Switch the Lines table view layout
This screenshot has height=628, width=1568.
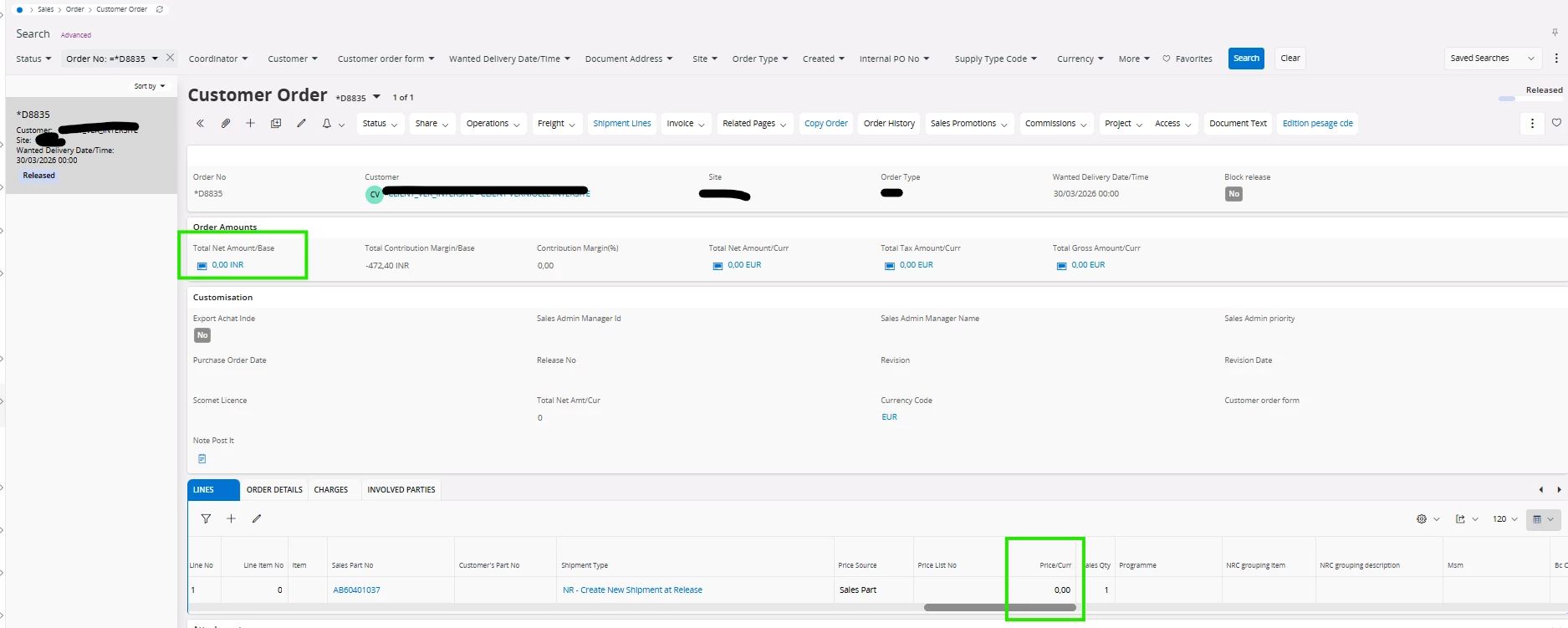(1544, 519)
